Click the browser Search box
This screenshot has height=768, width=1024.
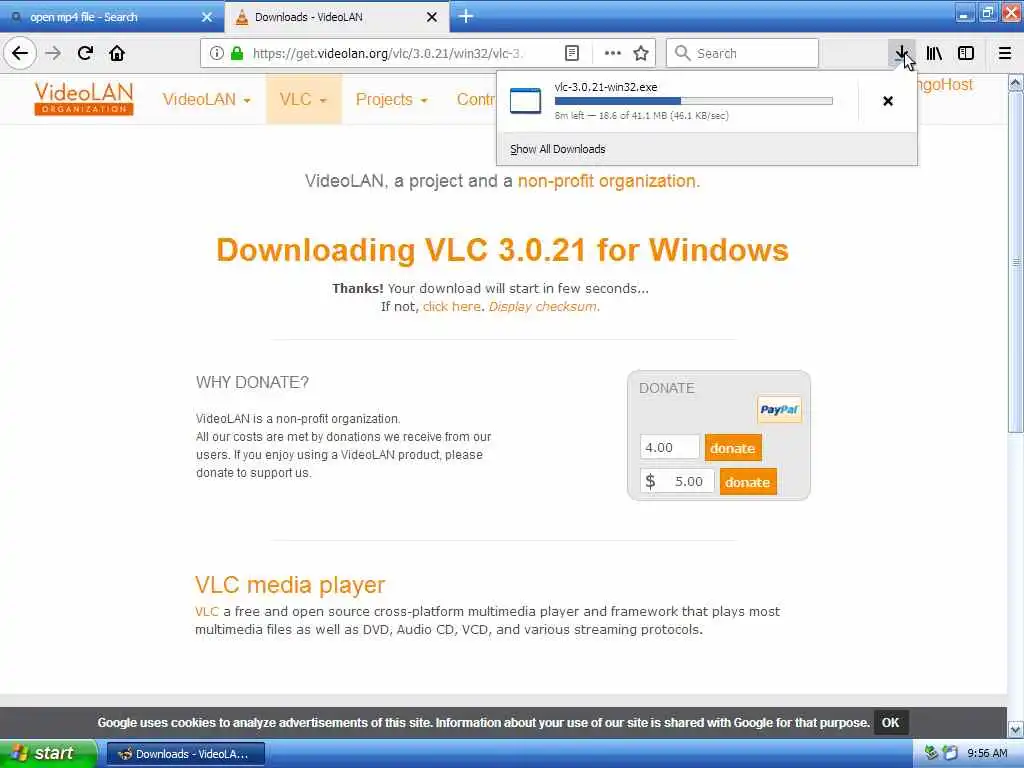742,53
